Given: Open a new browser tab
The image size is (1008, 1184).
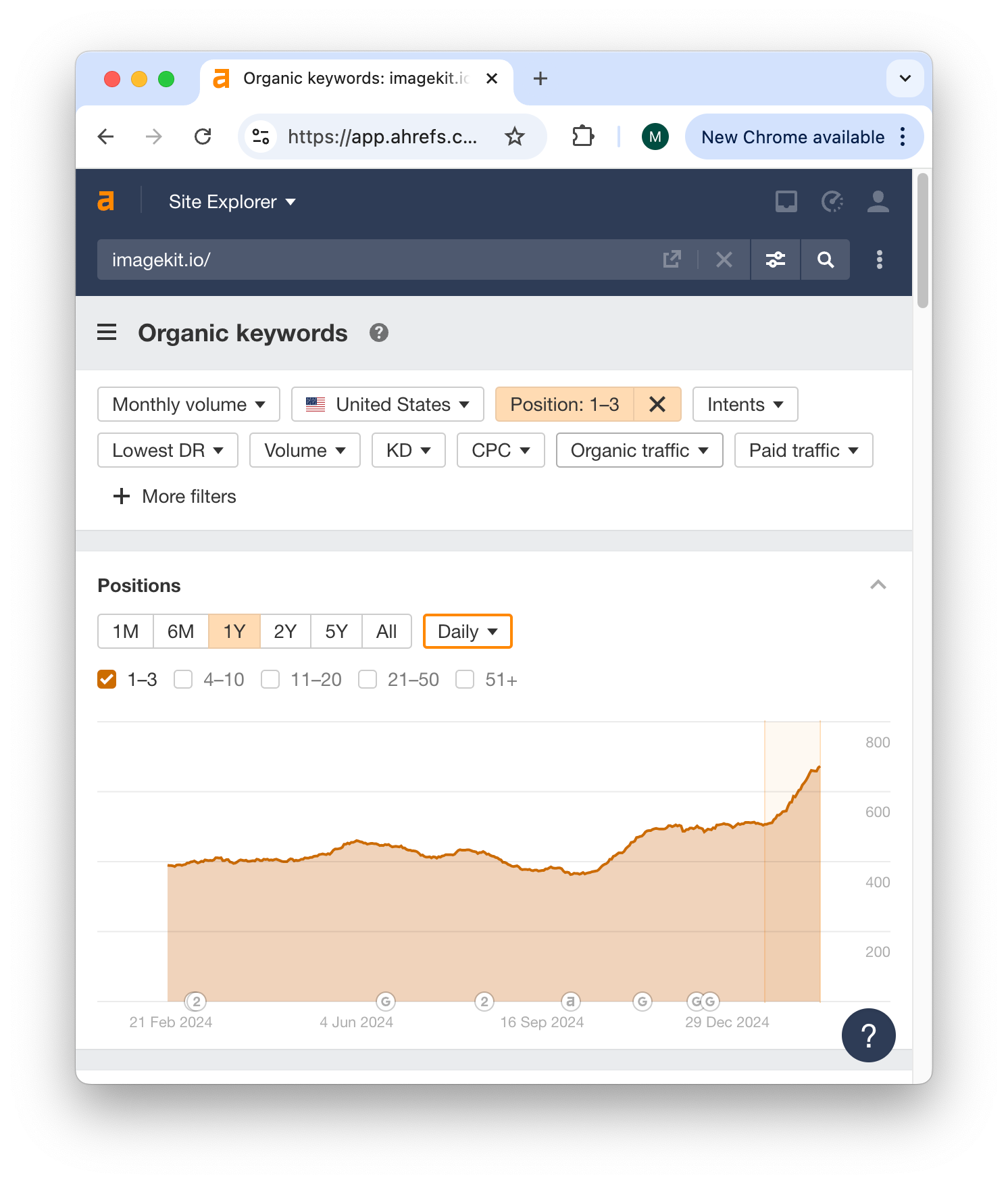Looking at the screenshot, I should [540, 78].
